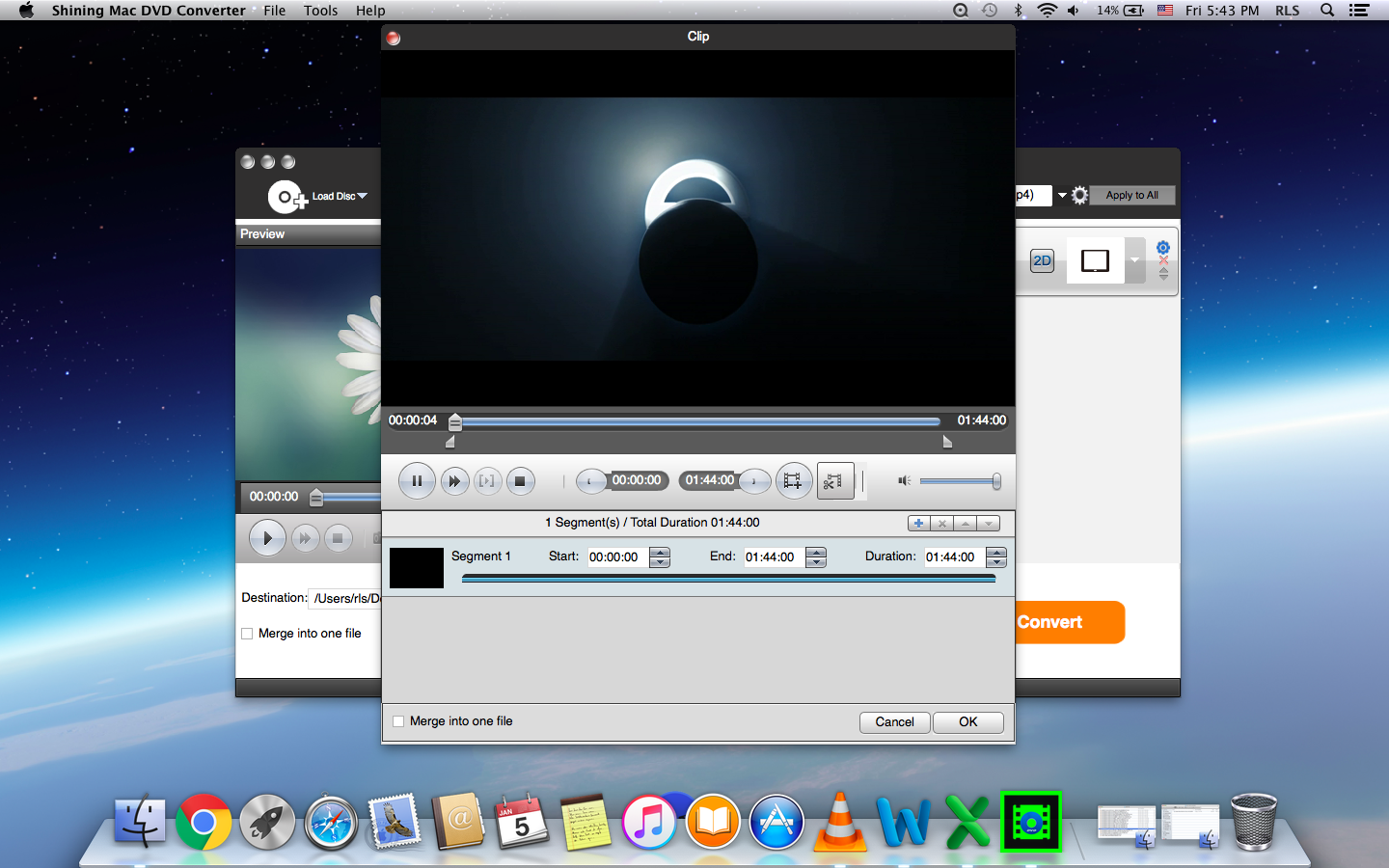Click the Wi-Fi icon in the menu bar
The height and width of the screenshot is (868, 1389).
1047,11
